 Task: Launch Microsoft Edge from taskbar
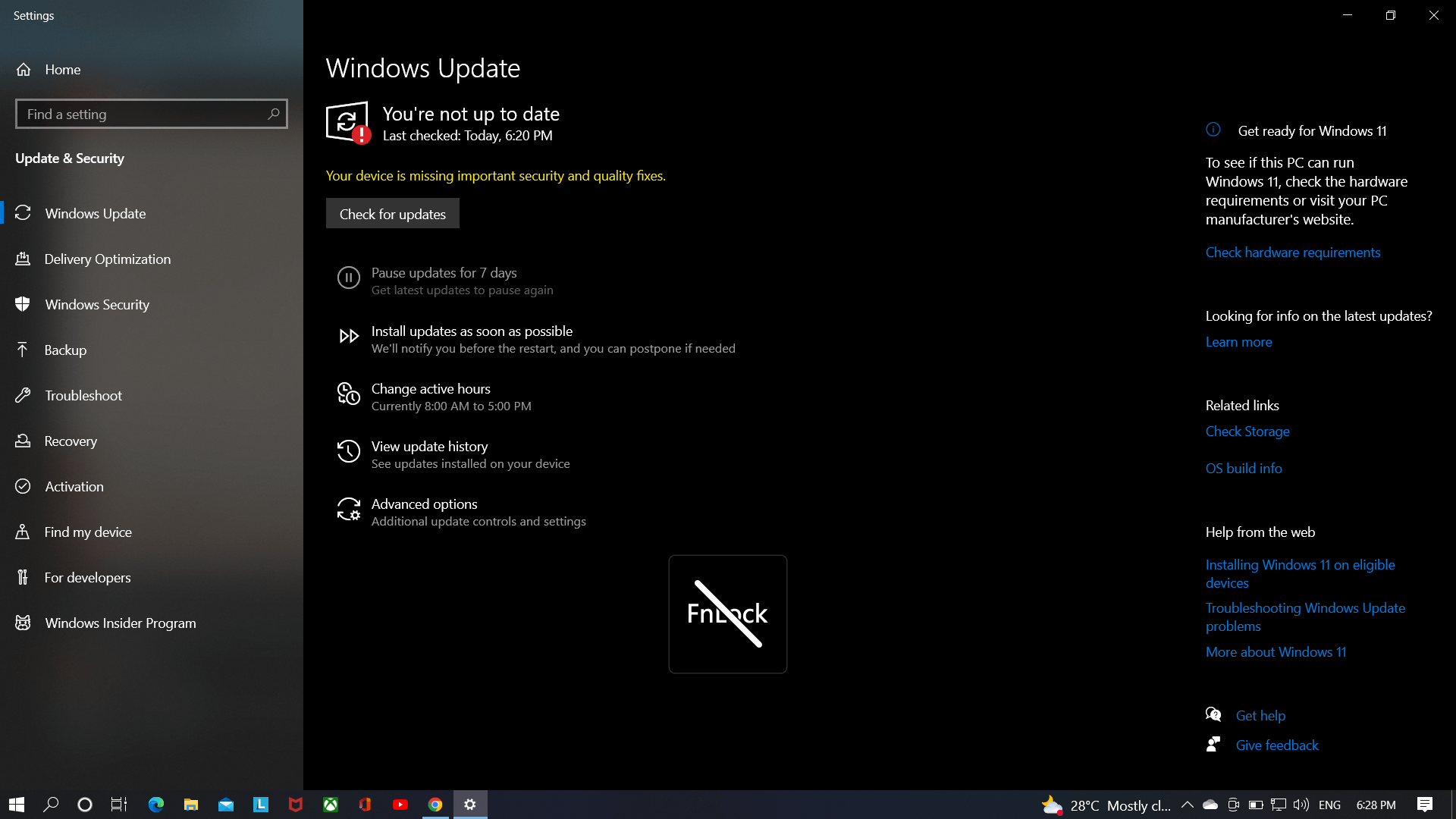click(156, 805)
